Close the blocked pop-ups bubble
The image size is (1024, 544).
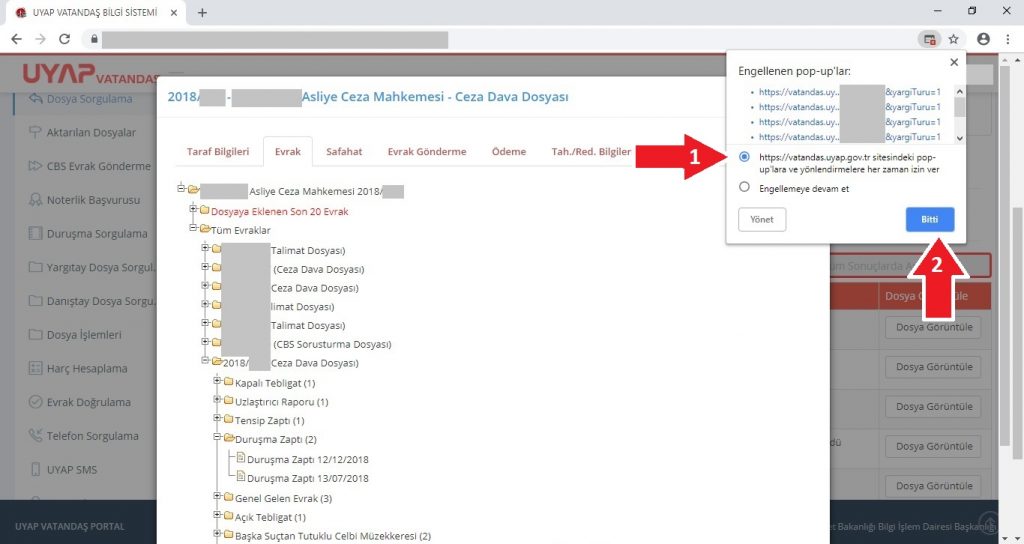click(x=953, y=62)
